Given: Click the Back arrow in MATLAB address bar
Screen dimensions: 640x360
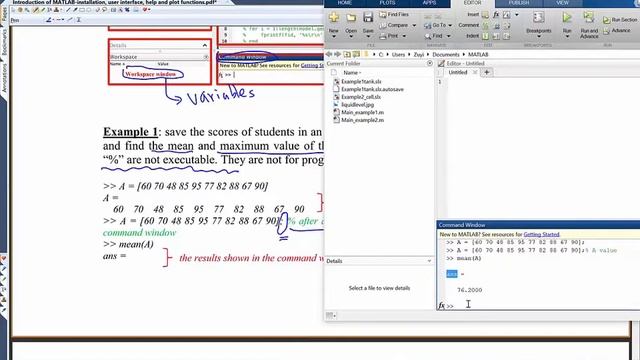Looking at the screenshot, I should coord(329,54).
